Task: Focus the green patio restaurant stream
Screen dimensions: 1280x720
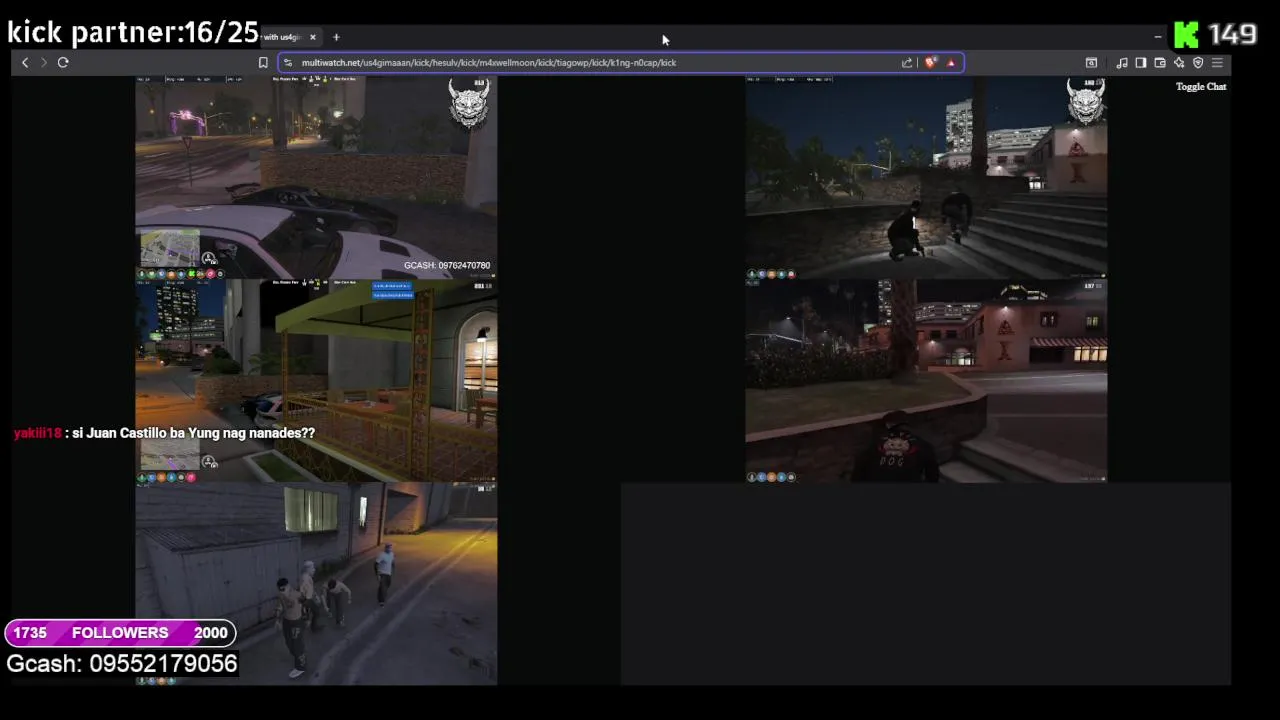Action: (x=316, y=381)
